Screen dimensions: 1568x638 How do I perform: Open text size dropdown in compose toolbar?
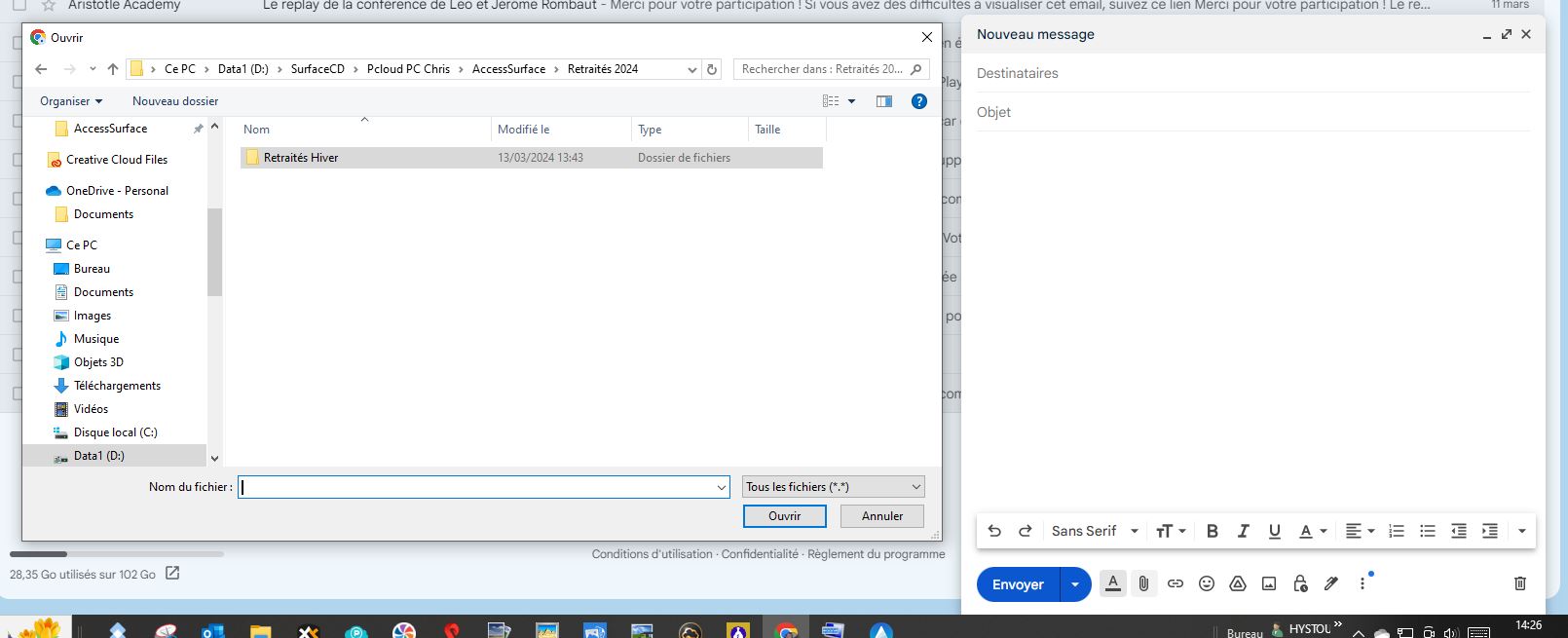pyautogui.click(x=1171, y=531)
